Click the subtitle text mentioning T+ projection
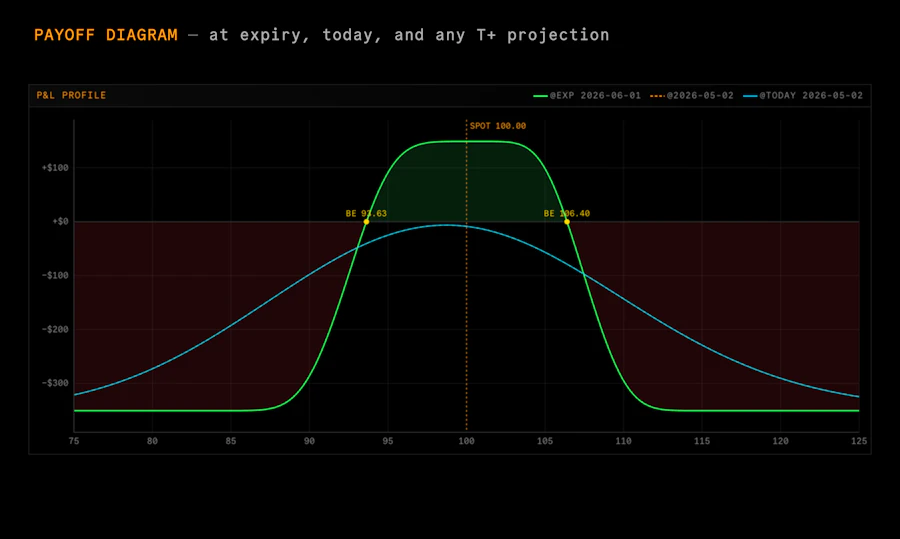This screenshot has width=900, height=539. coord(409,35)
